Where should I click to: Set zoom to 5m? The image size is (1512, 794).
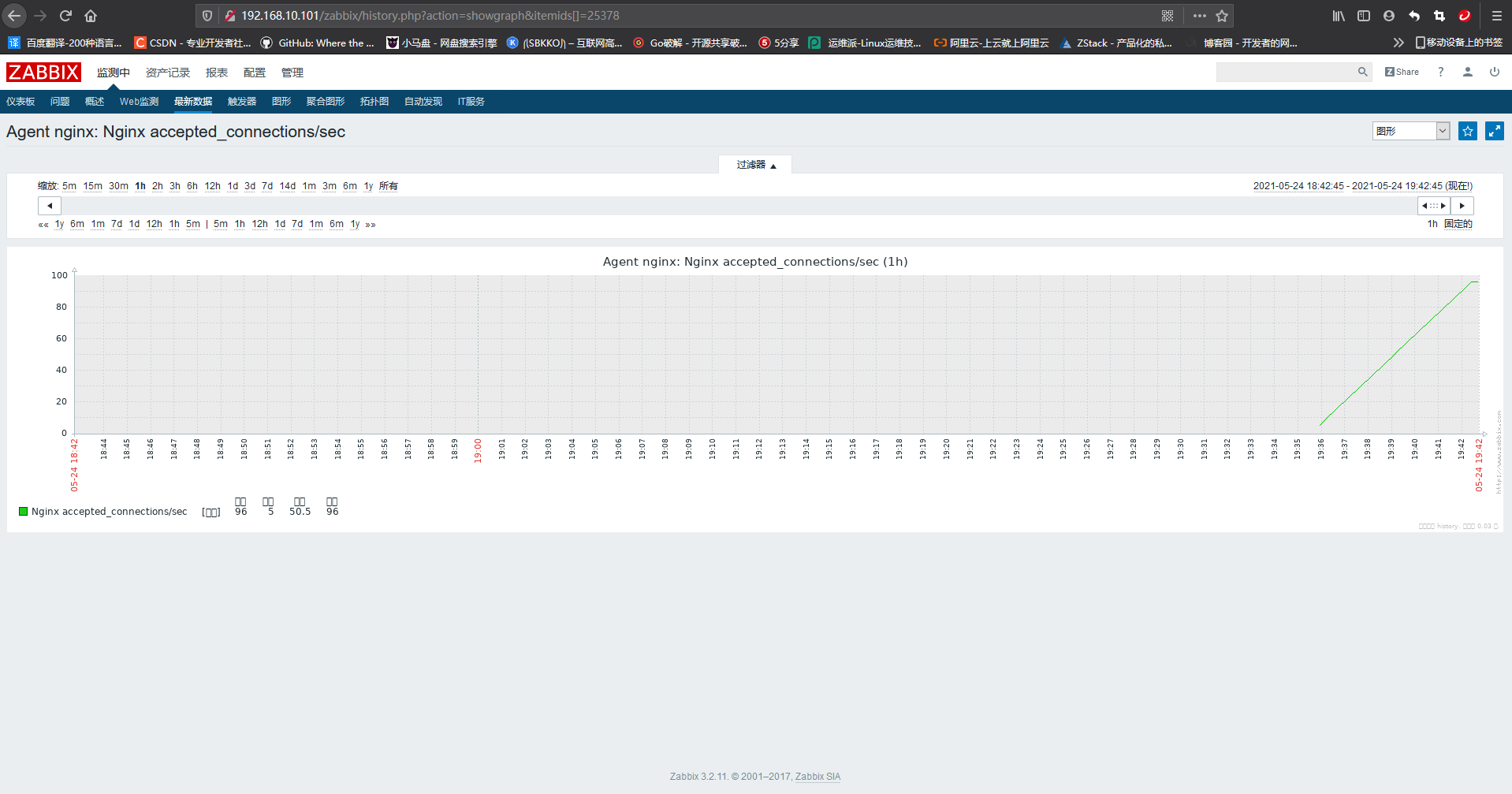coord(69,186)
